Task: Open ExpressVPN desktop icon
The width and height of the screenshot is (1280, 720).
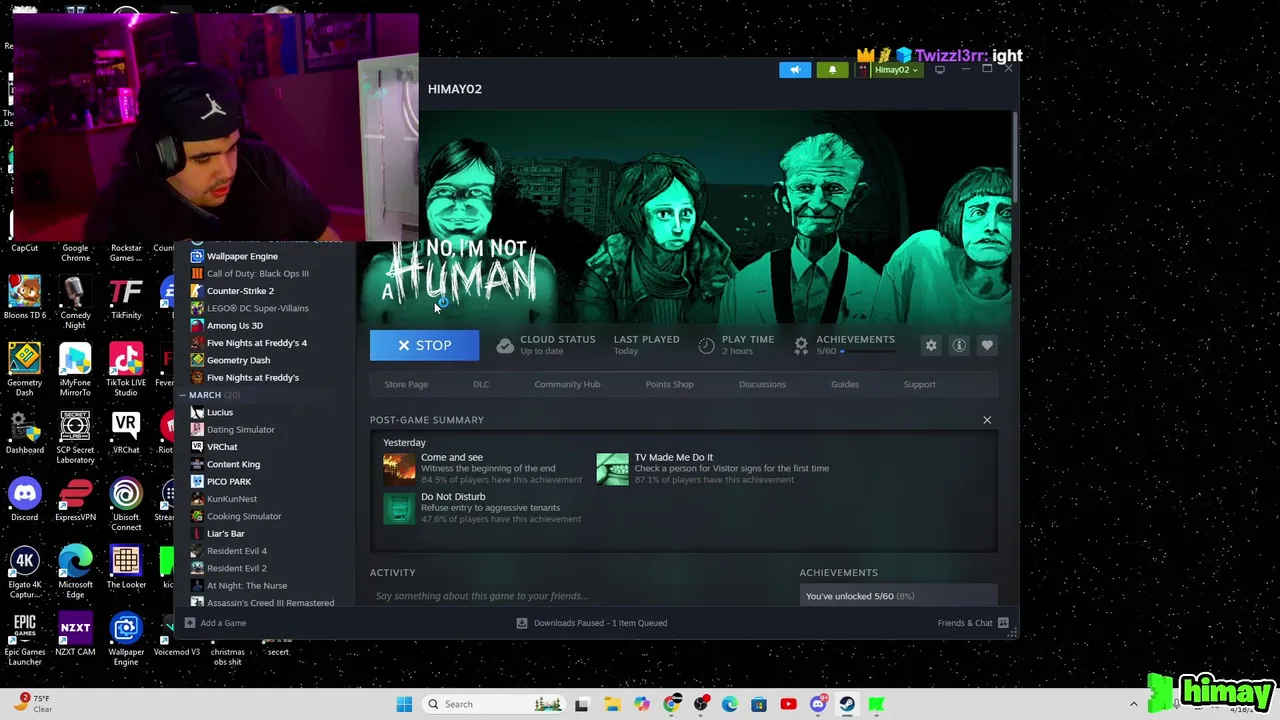Action: click(x=75, y=500)
